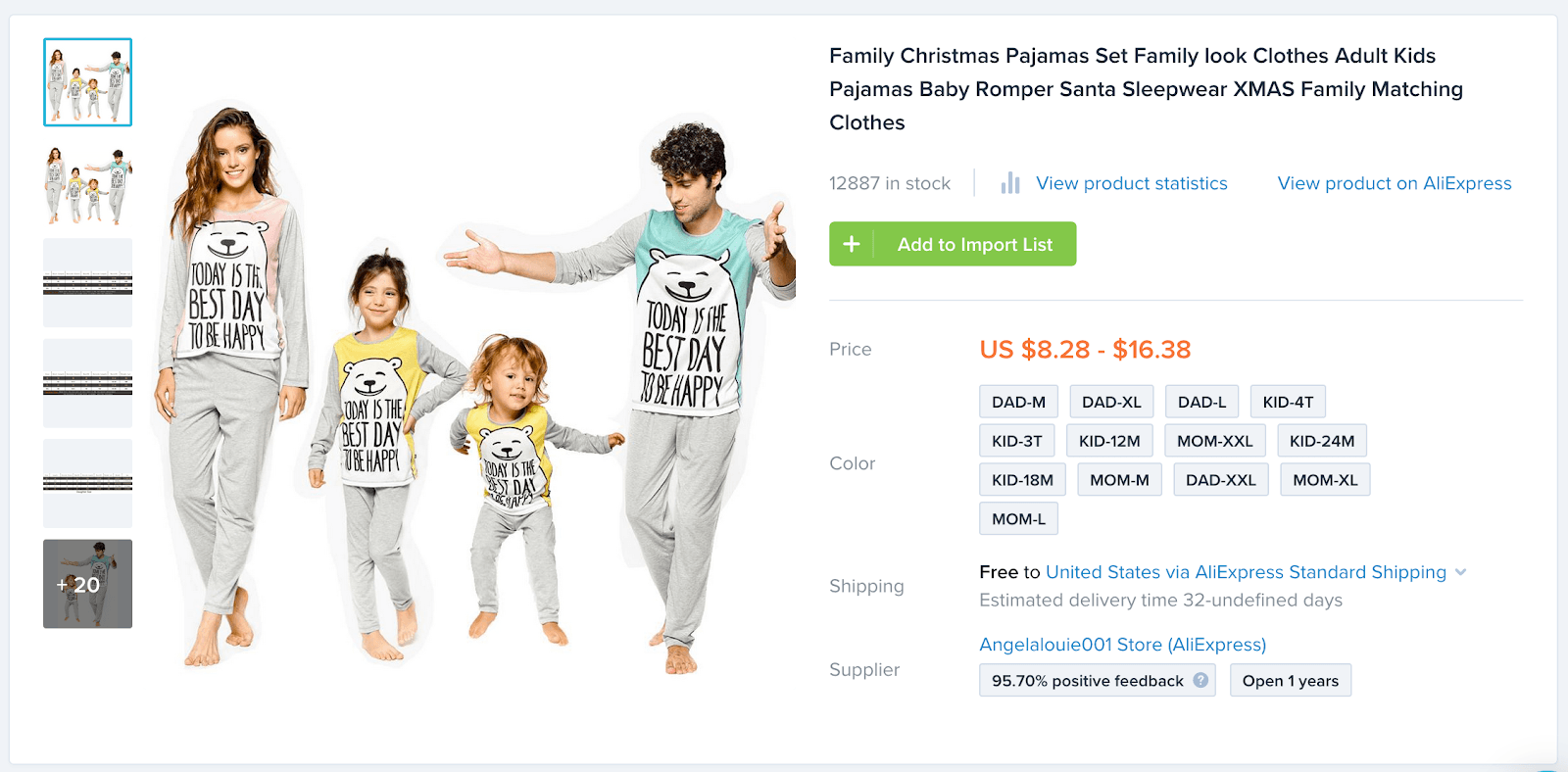Click the bar chart product statistics icon

point(1010,183)
